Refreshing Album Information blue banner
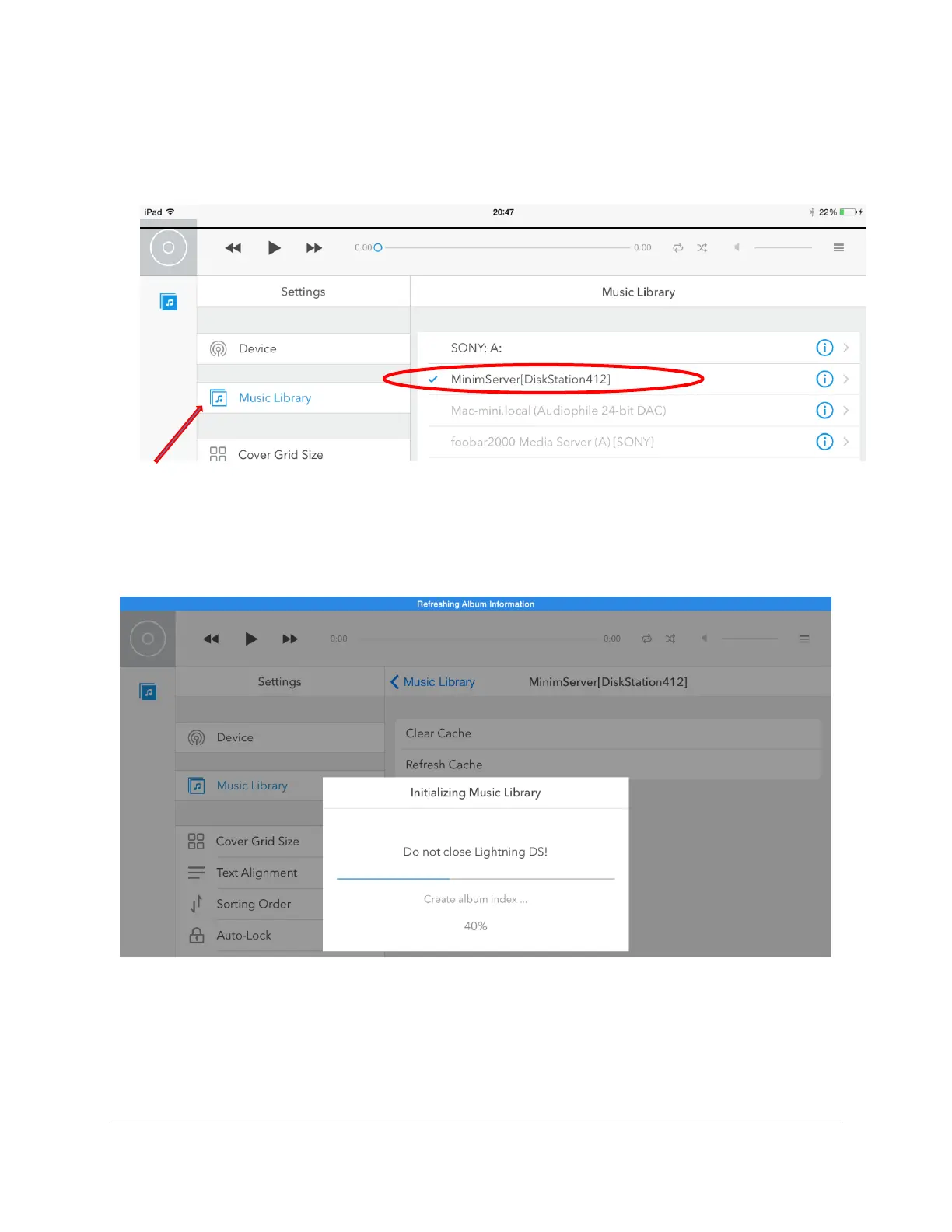Screen dimensions: 952x1232 [475, 604]
